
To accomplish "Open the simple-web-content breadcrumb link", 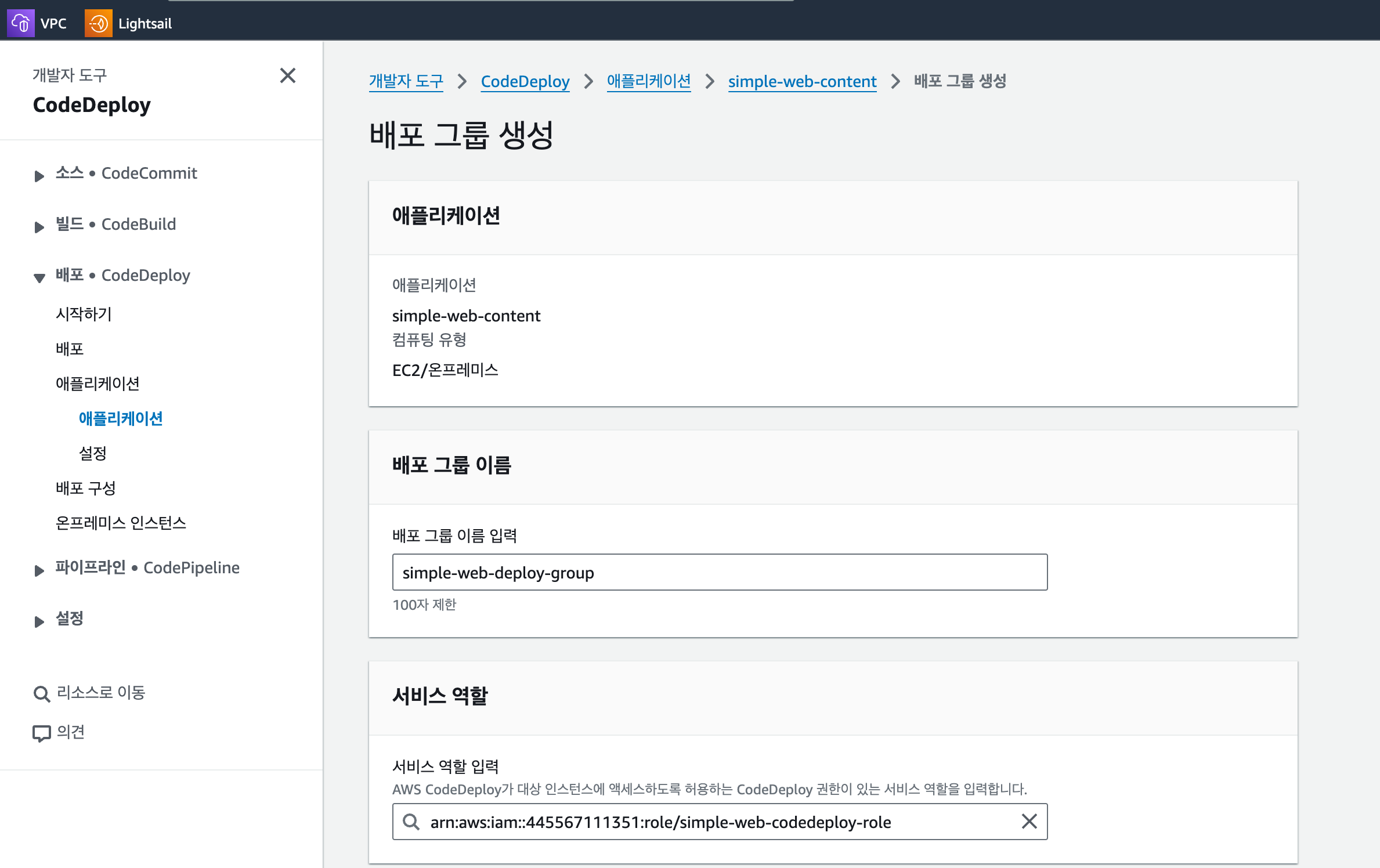I will pyautogui.click(x=802, y=81).
